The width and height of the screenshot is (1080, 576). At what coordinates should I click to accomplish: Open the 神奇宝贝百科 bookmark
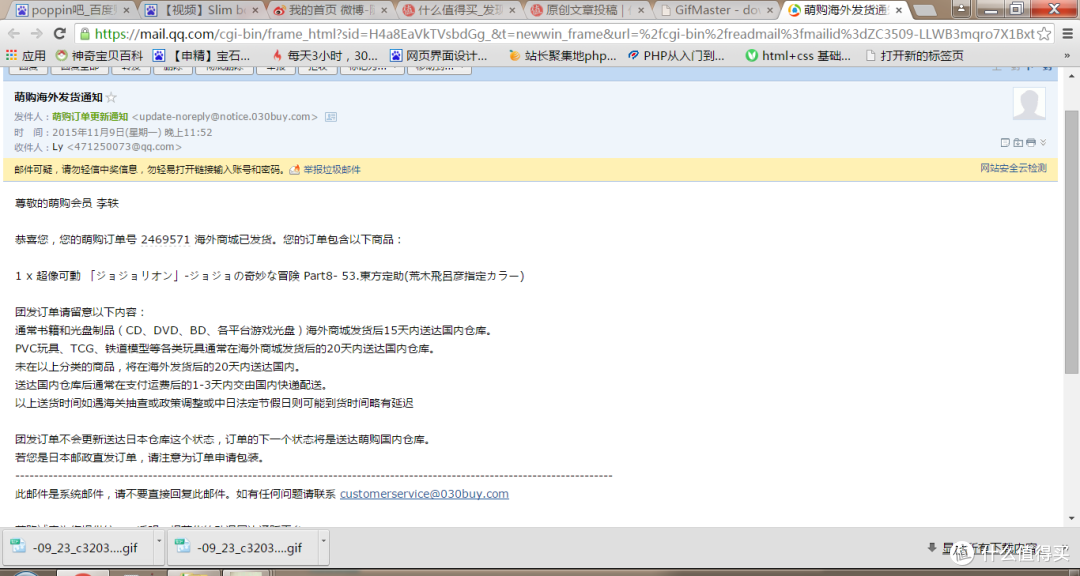99,56
